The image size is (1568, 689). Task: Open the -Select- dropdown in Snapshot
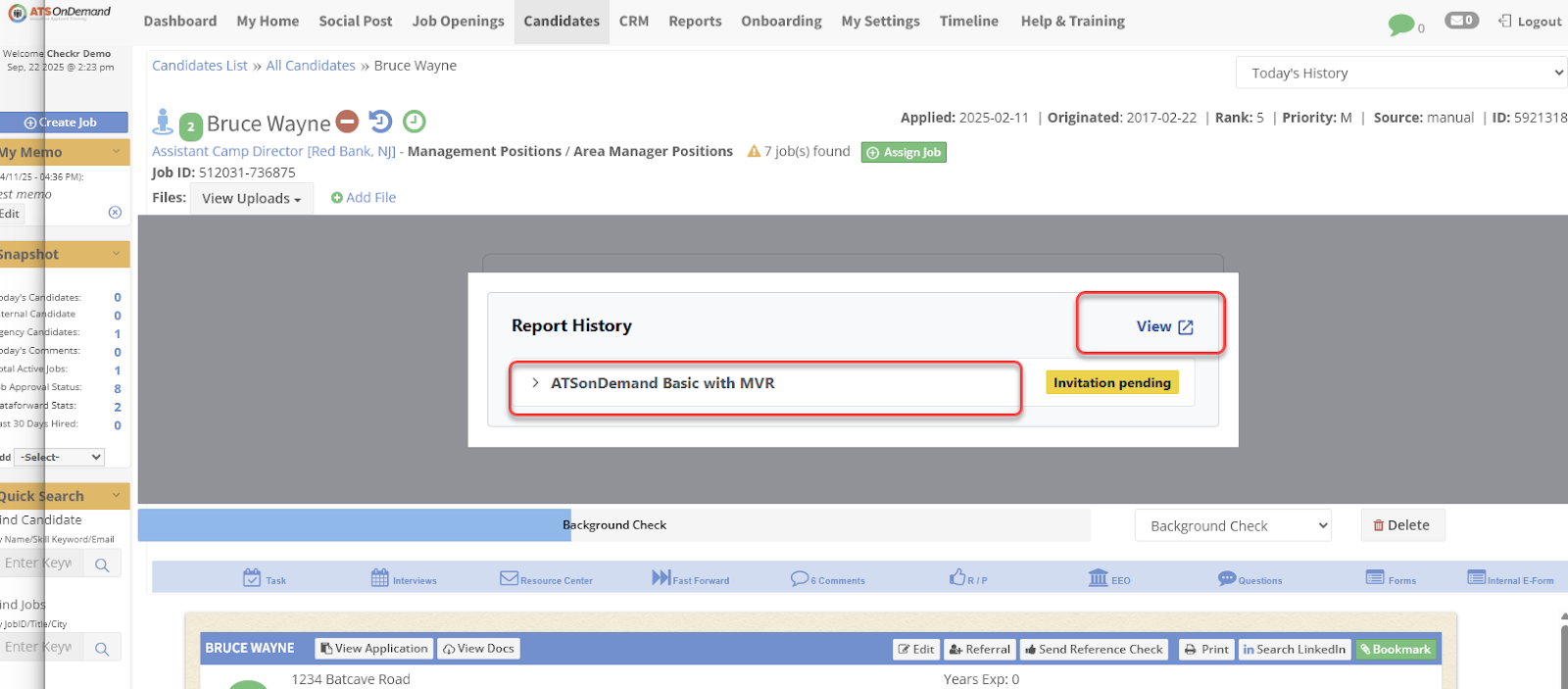pos(59,457)
